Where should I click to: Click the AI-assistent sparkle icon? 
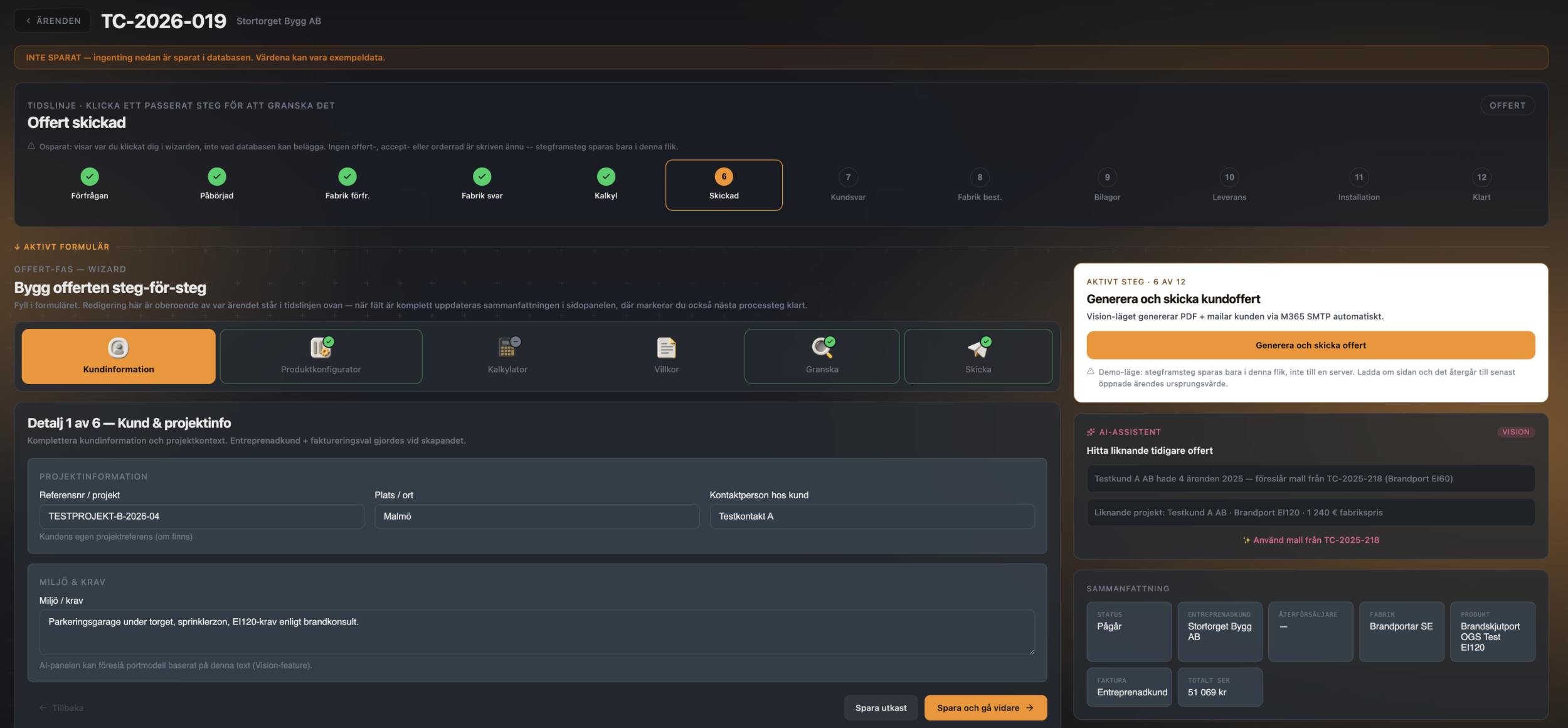click(1091, 432)
